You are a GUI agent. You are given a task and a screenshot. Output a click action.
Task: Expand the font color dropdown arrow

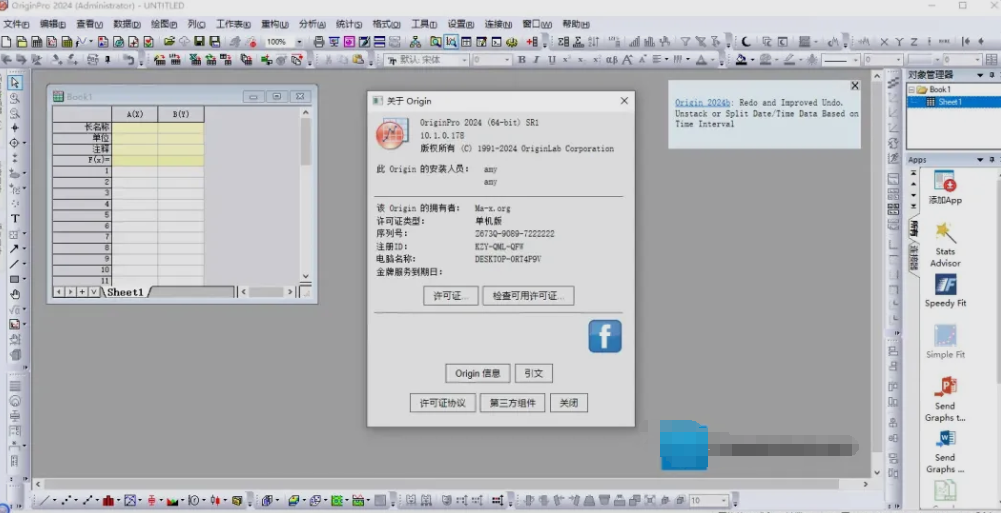coord(714,60)
